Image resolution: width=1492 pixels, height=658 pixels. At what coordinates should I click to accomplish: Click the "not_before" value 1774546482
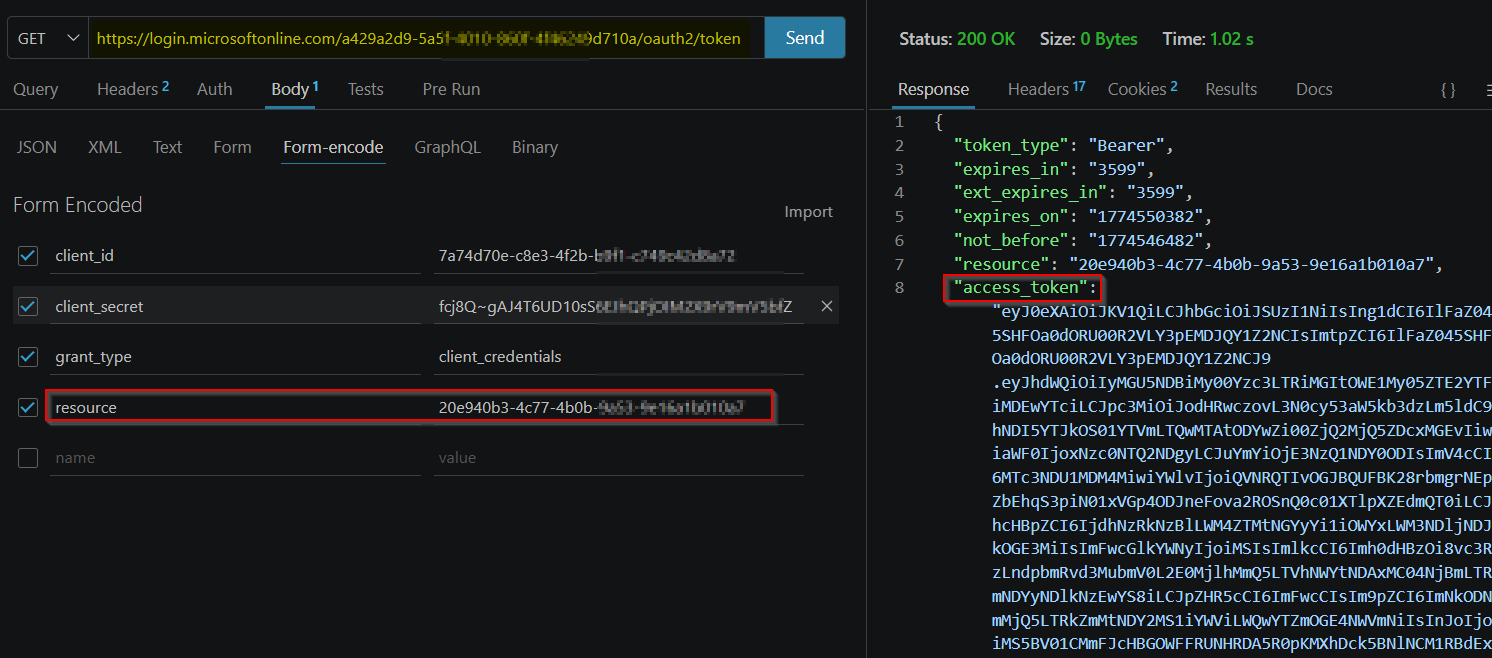pyautogui.click(x=1148, y=240)
